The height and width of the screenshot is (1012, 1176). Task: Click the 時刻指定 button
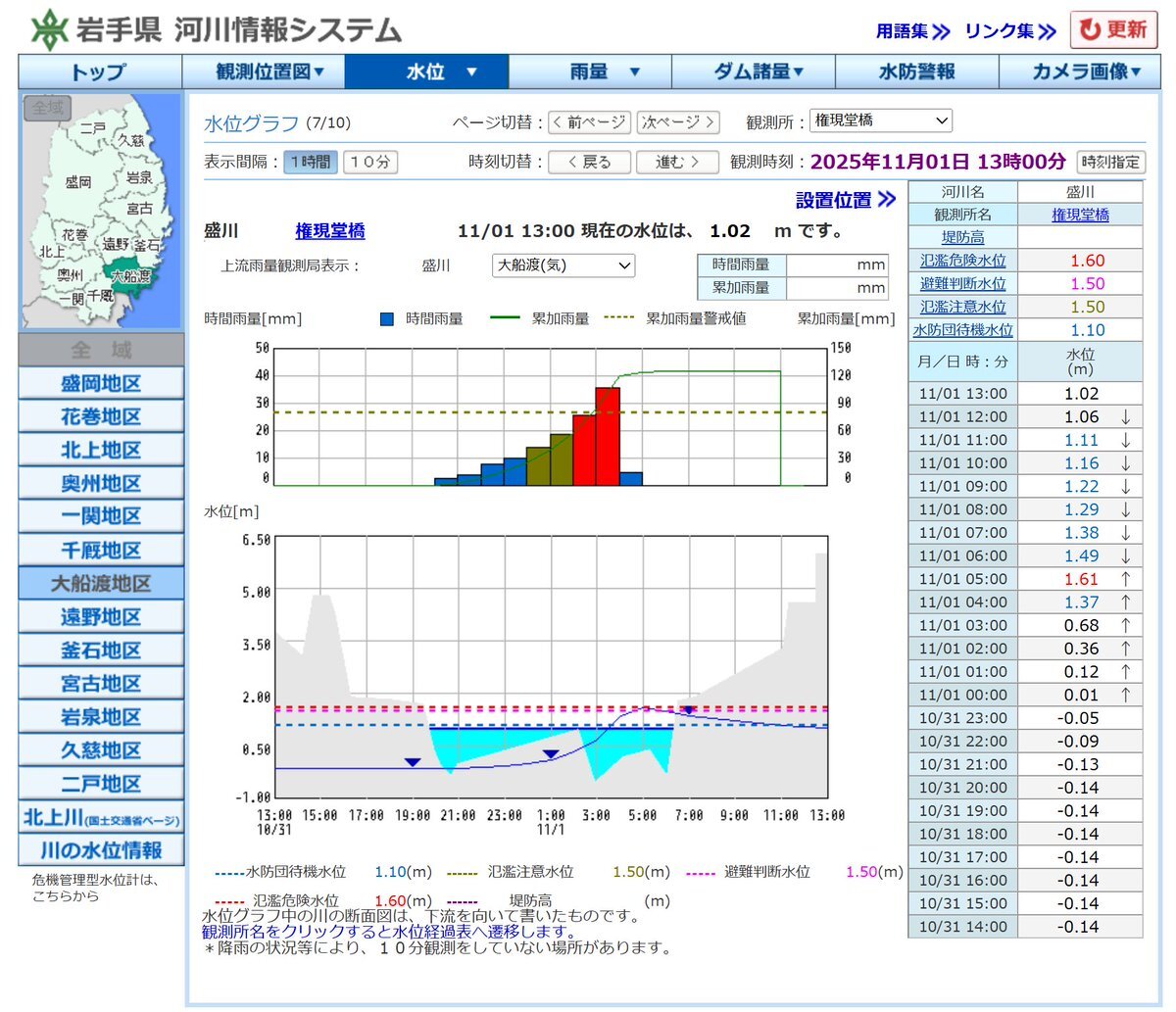[1111, 162]
